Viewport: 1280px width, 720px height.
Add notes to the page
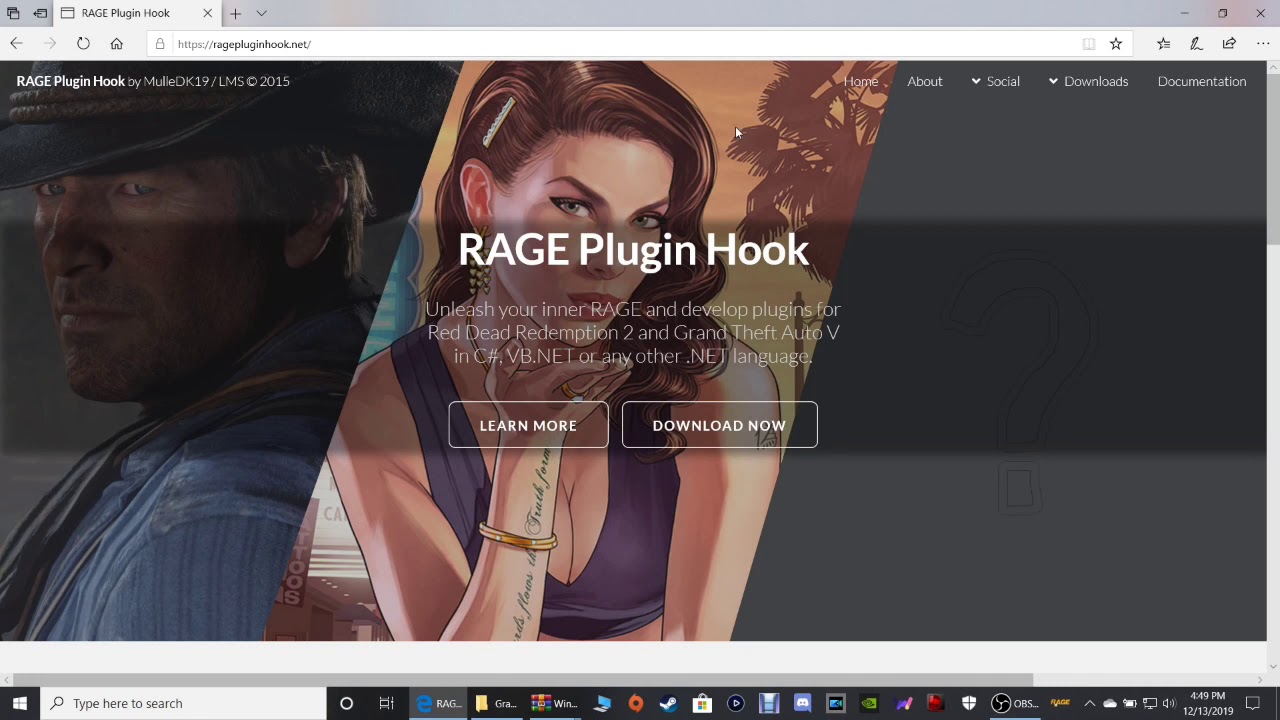click(1196, 44)
